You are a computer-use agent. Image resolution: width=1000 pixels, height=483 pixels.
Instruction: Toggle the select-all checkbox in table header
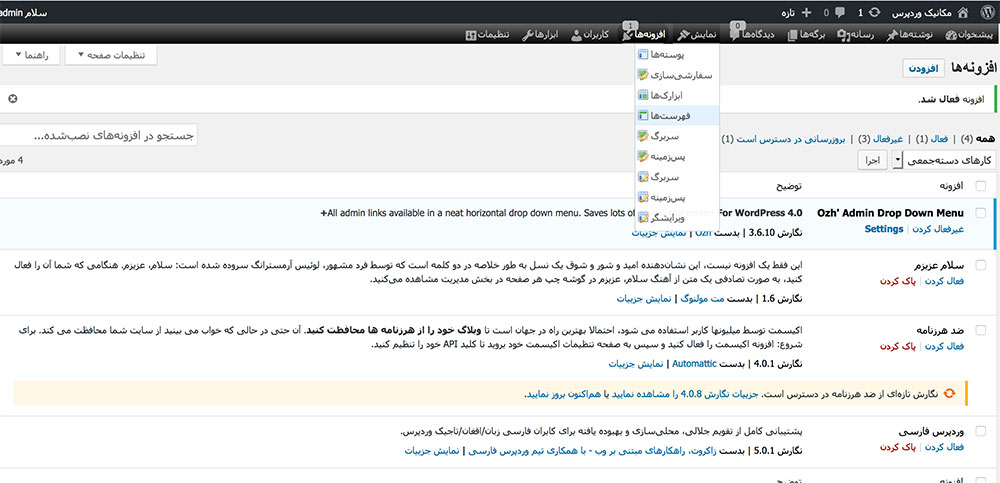coord(980,186)
